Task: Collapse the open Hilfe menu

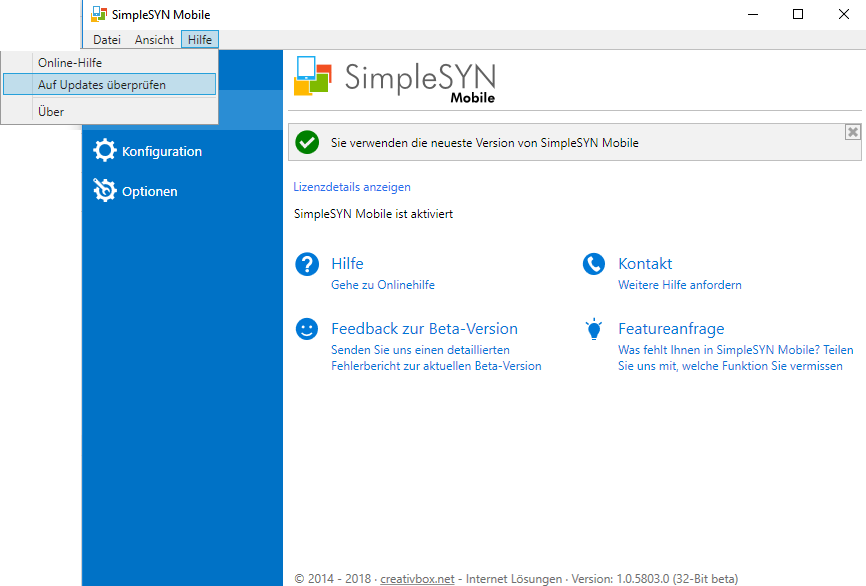Action: 200,40
